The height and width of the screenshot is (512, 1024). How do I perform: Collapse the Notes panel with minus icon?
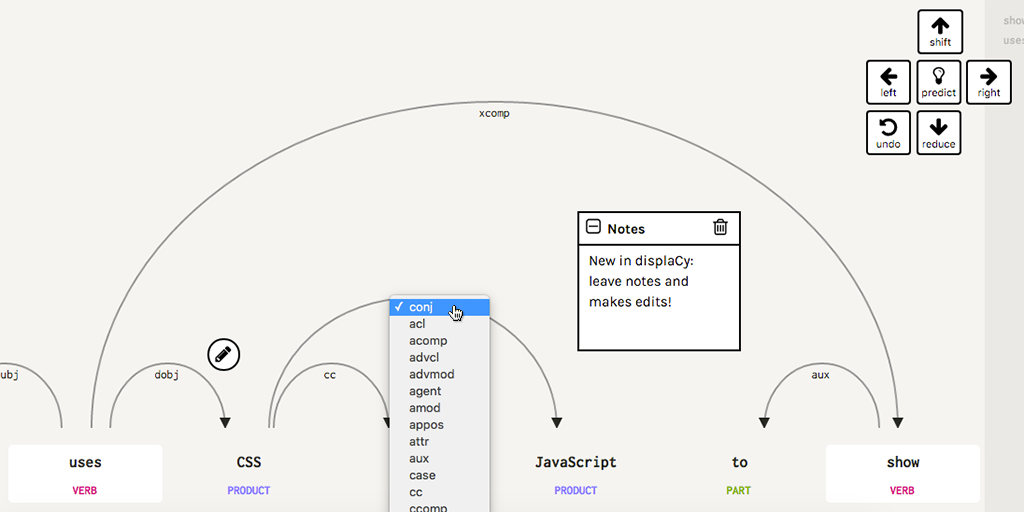click(593, 228)
